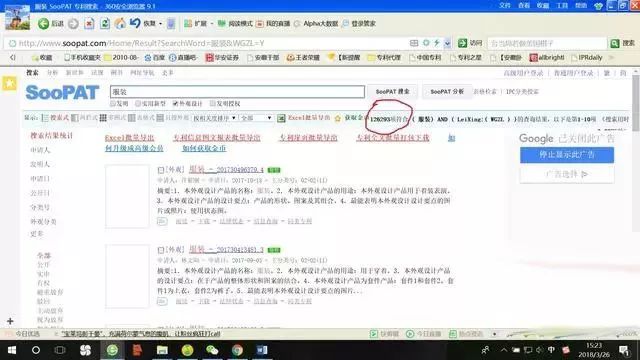Open the 帮助 Help menu
The height and width of the screenshot is (360, 640).
pyautogui.click(x=581, y=6)
